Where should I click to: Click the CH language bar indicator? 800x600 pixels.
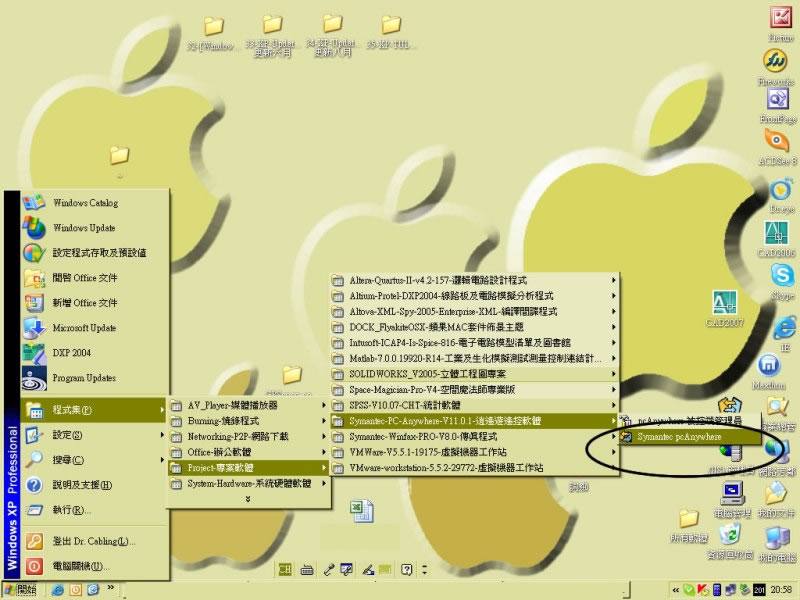coord(285,569)
